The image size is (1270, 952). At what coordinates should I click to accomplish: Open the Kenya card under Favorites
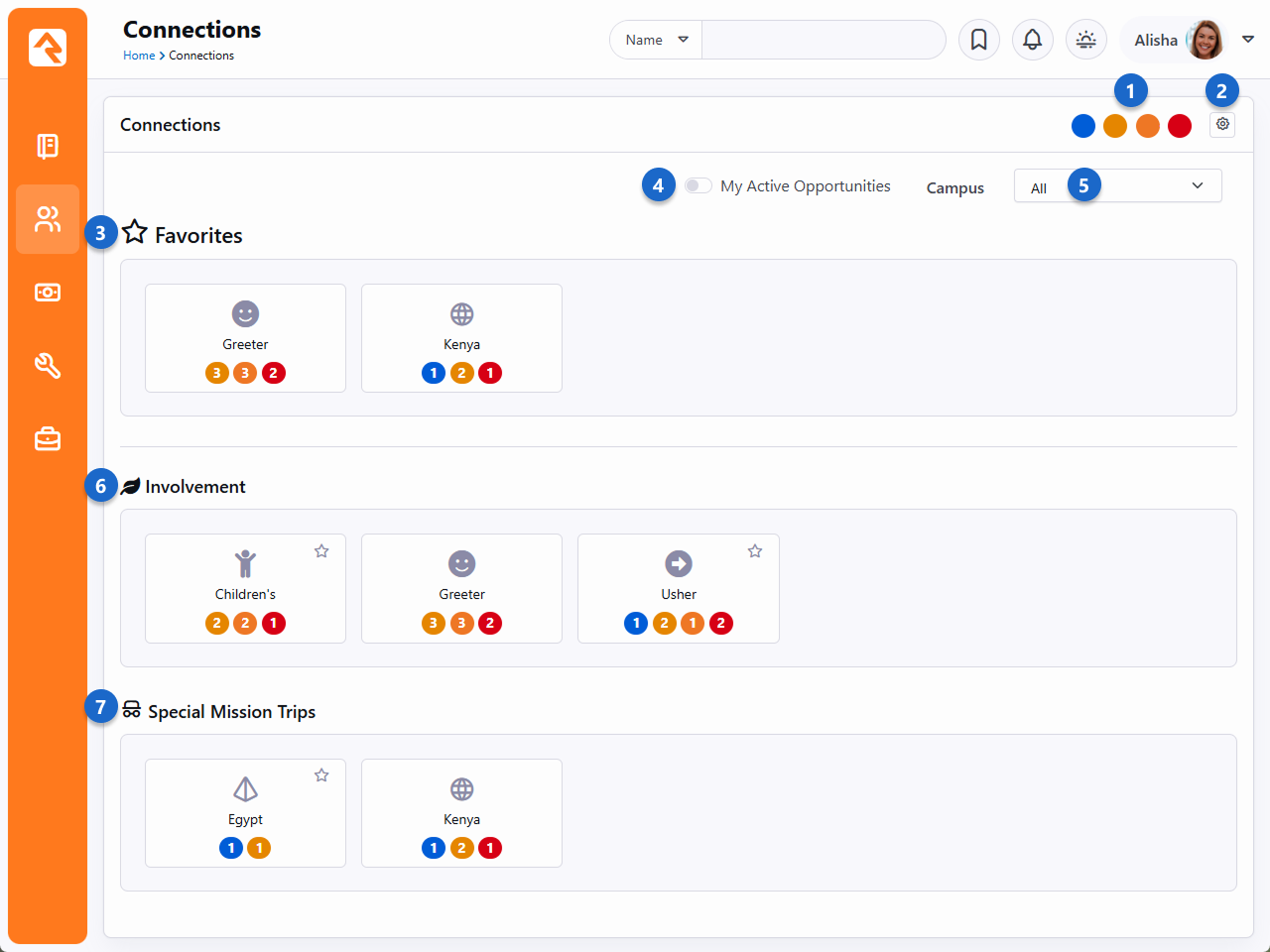click(461, 338)
